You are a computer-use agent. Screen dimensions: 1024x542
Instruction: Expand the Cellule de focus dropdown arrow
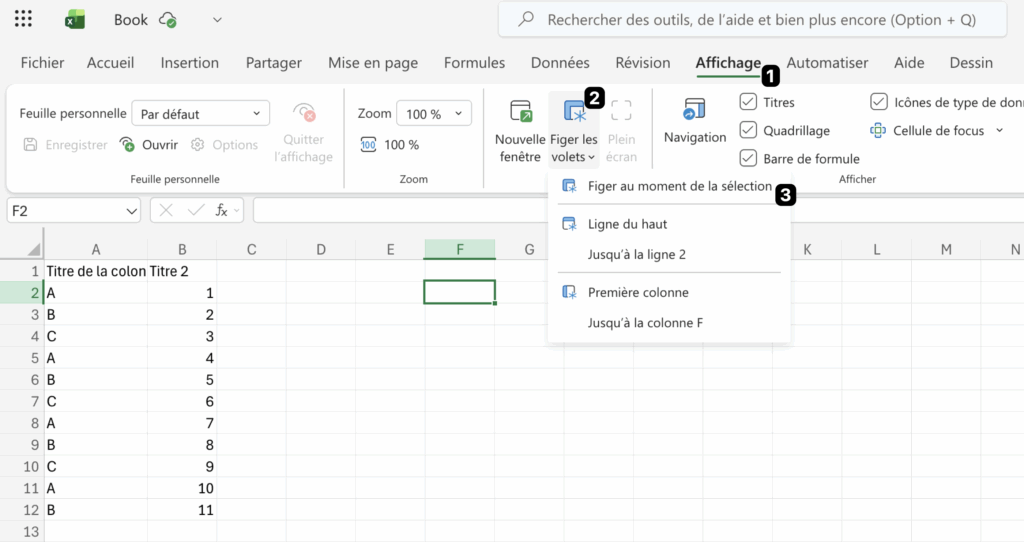(998, 131)
